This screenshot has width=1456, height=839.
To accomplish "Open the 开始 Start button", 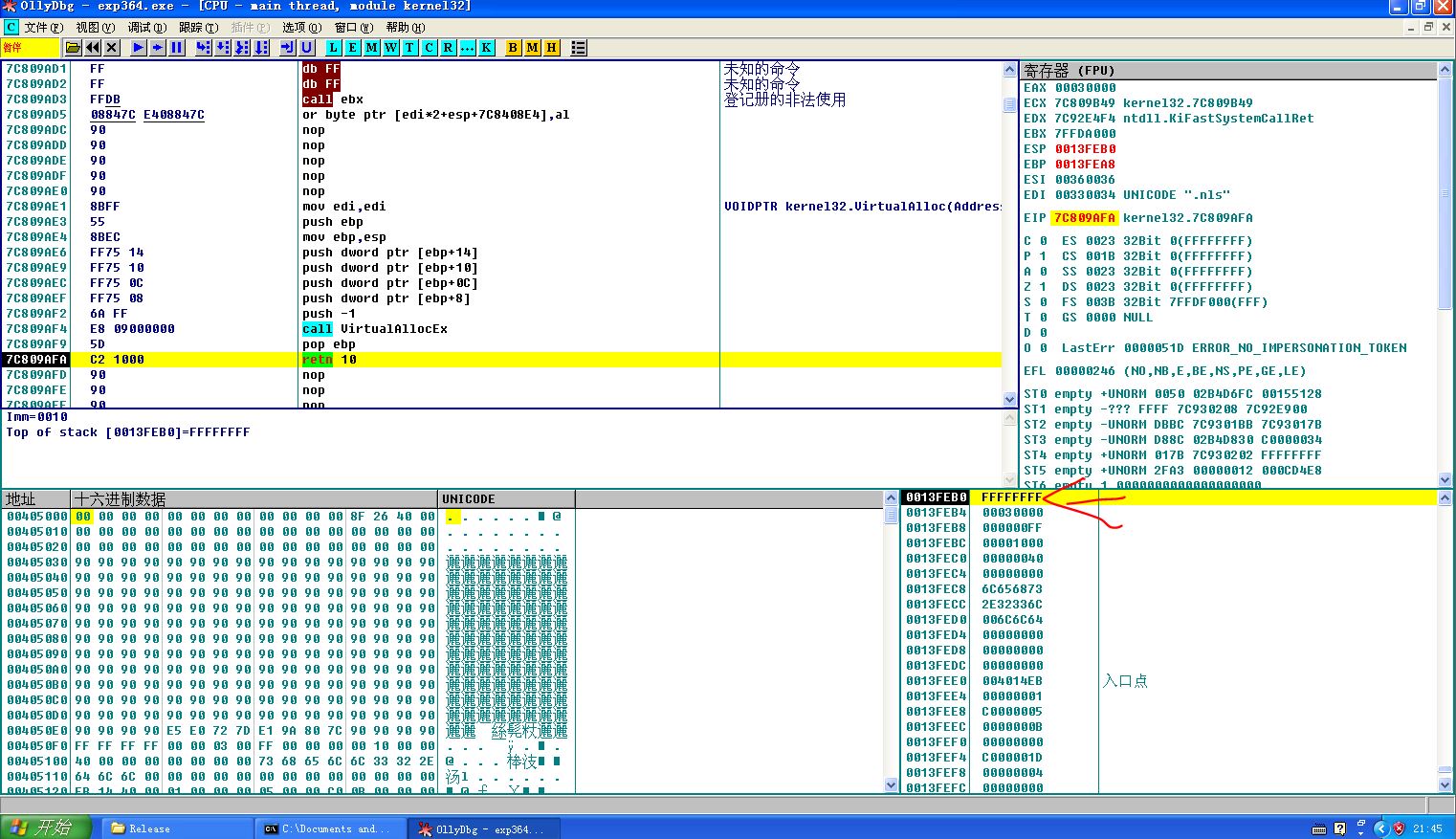I will [46, 828].
